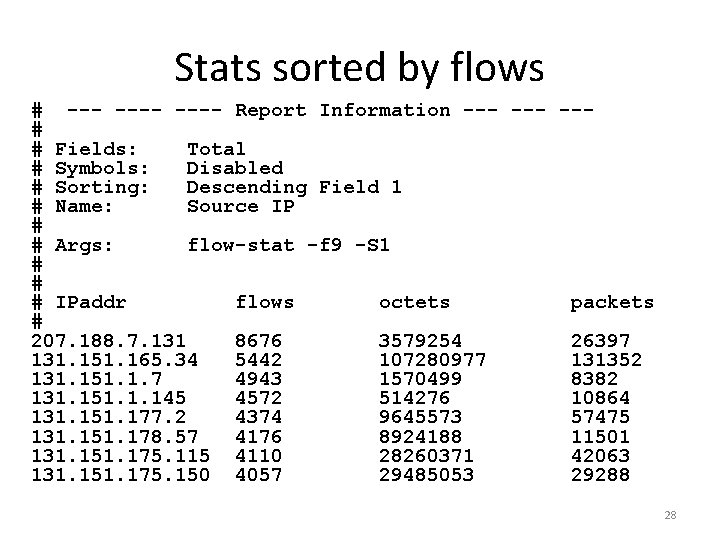Click octets value 29485053

click(426, 475)
